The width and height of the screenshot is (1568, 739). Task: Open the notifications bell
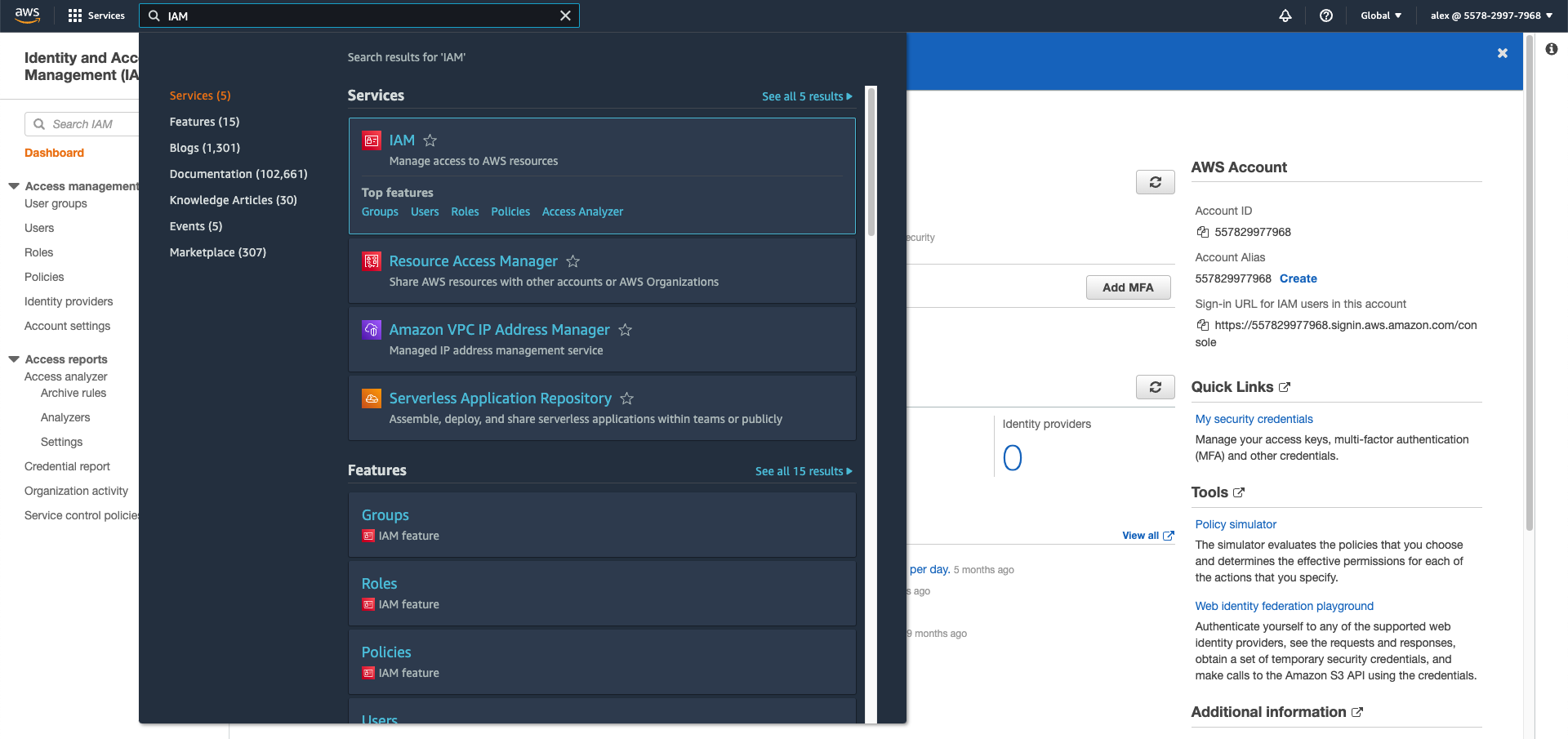coord(1285,16)
